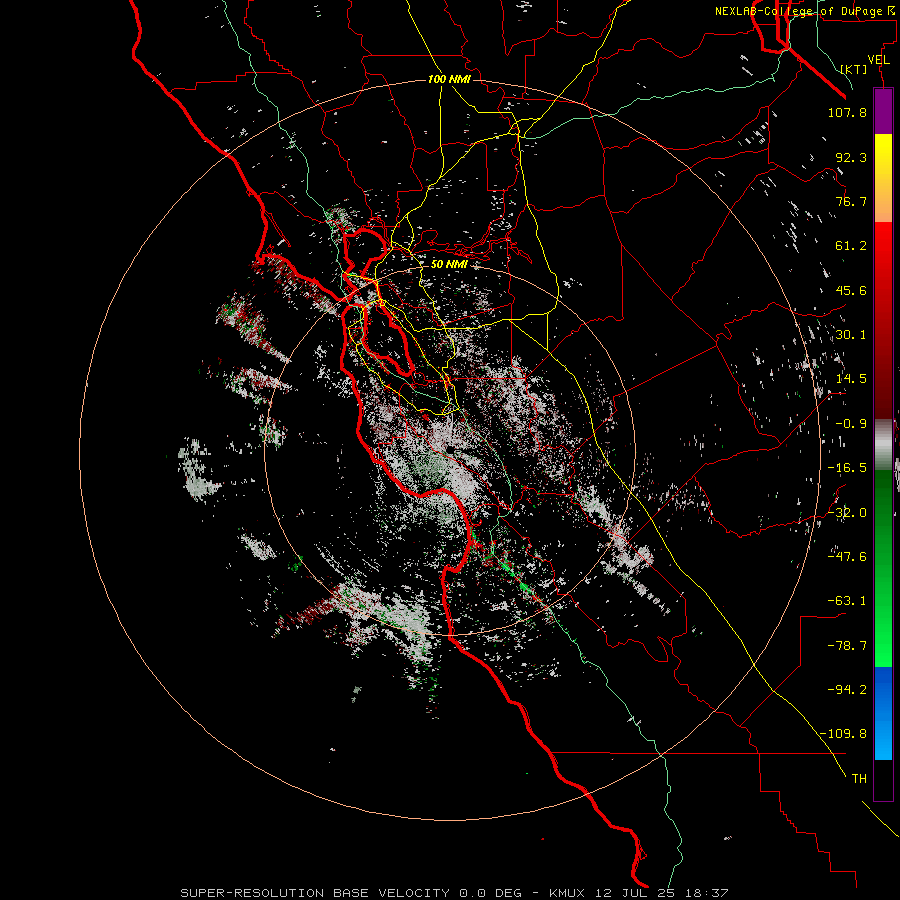The height and width of the screenshot is (900, 900).
Task: Click the gray near-zero segment of the color bar
Action: 883,444
